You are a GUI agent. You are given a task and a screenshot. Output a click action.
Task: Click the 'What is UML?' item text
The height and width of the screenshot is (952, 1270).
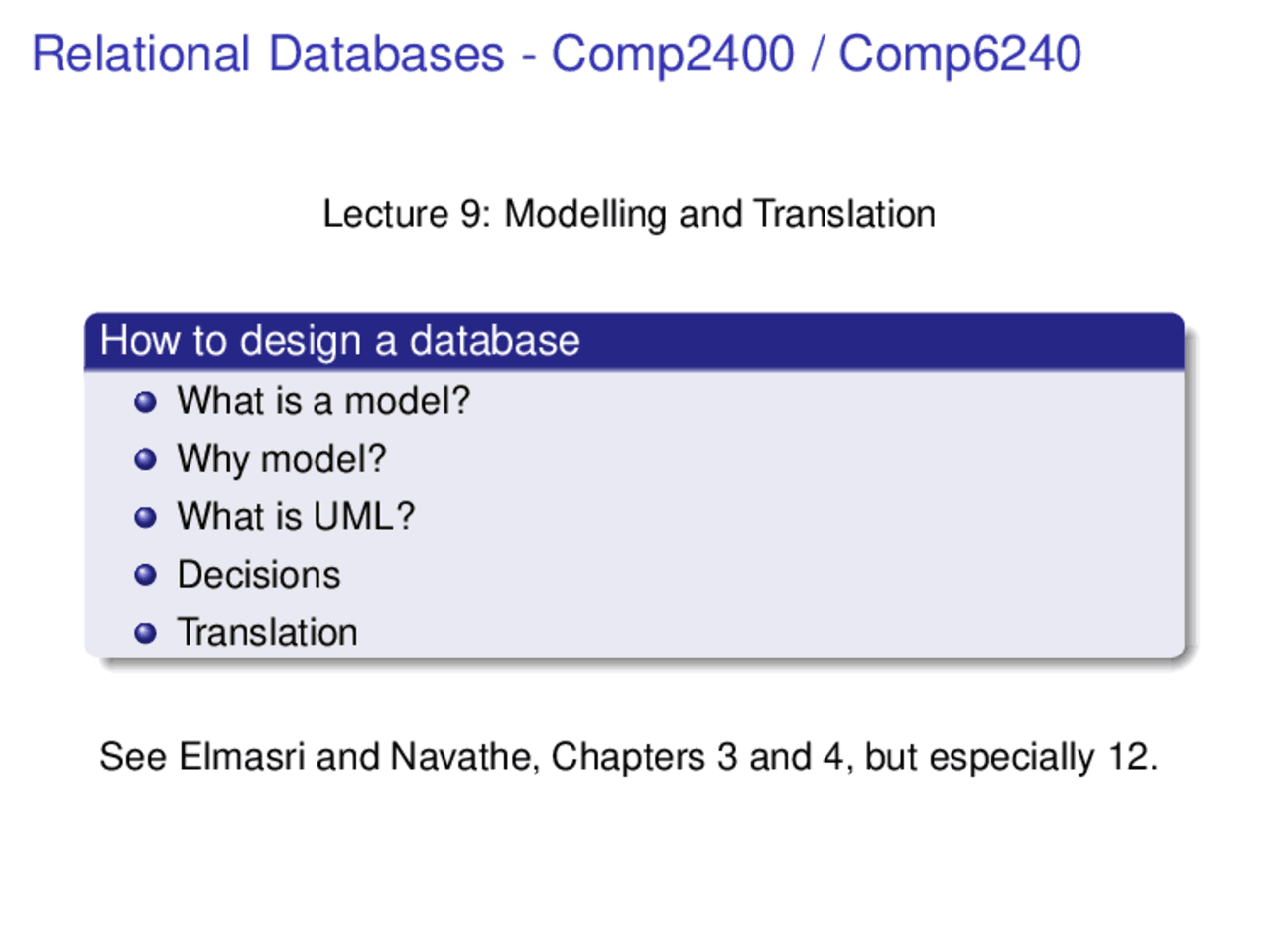click(296, 517)
